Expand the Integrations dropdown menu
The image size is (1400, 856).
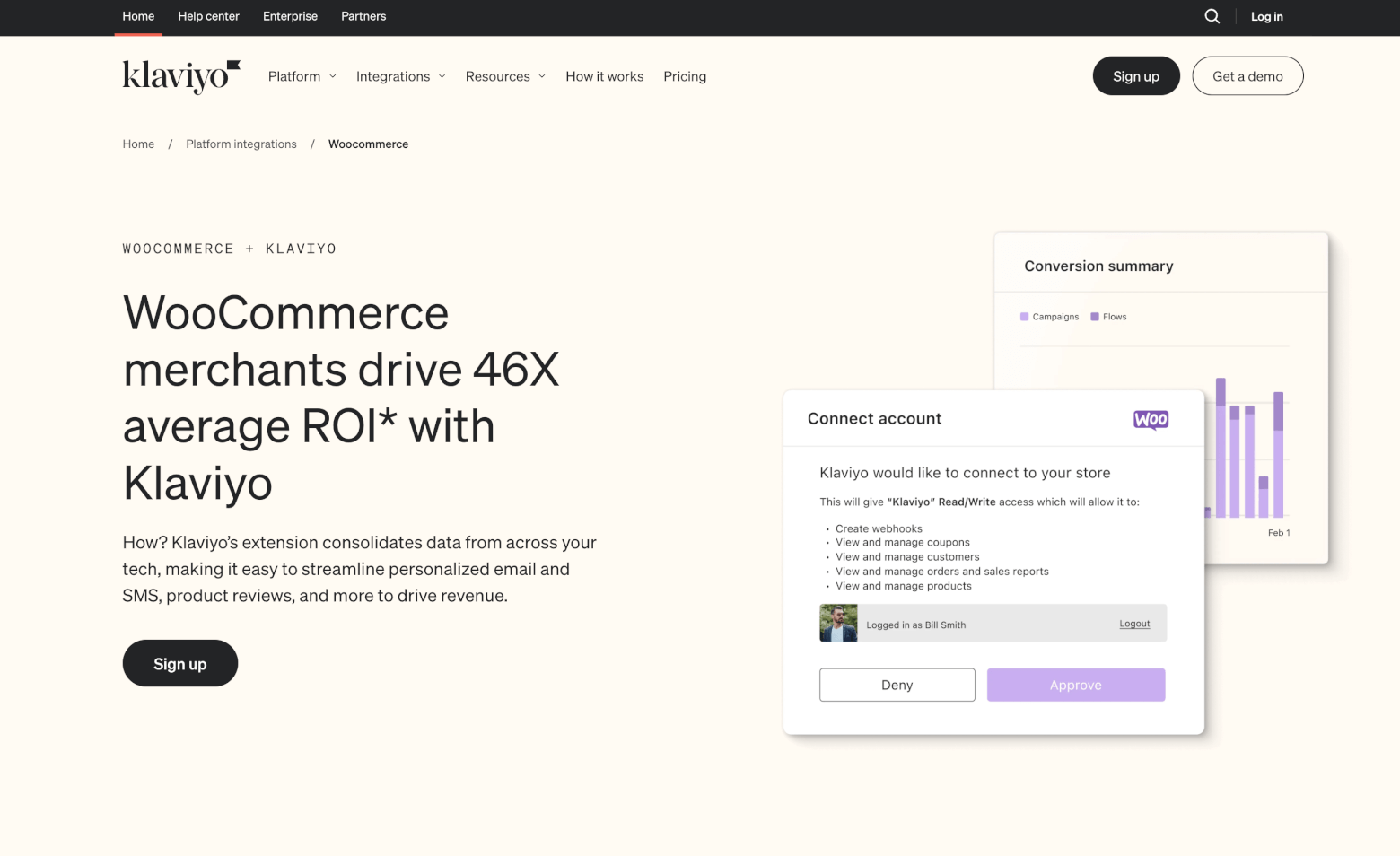click(401, 76)
